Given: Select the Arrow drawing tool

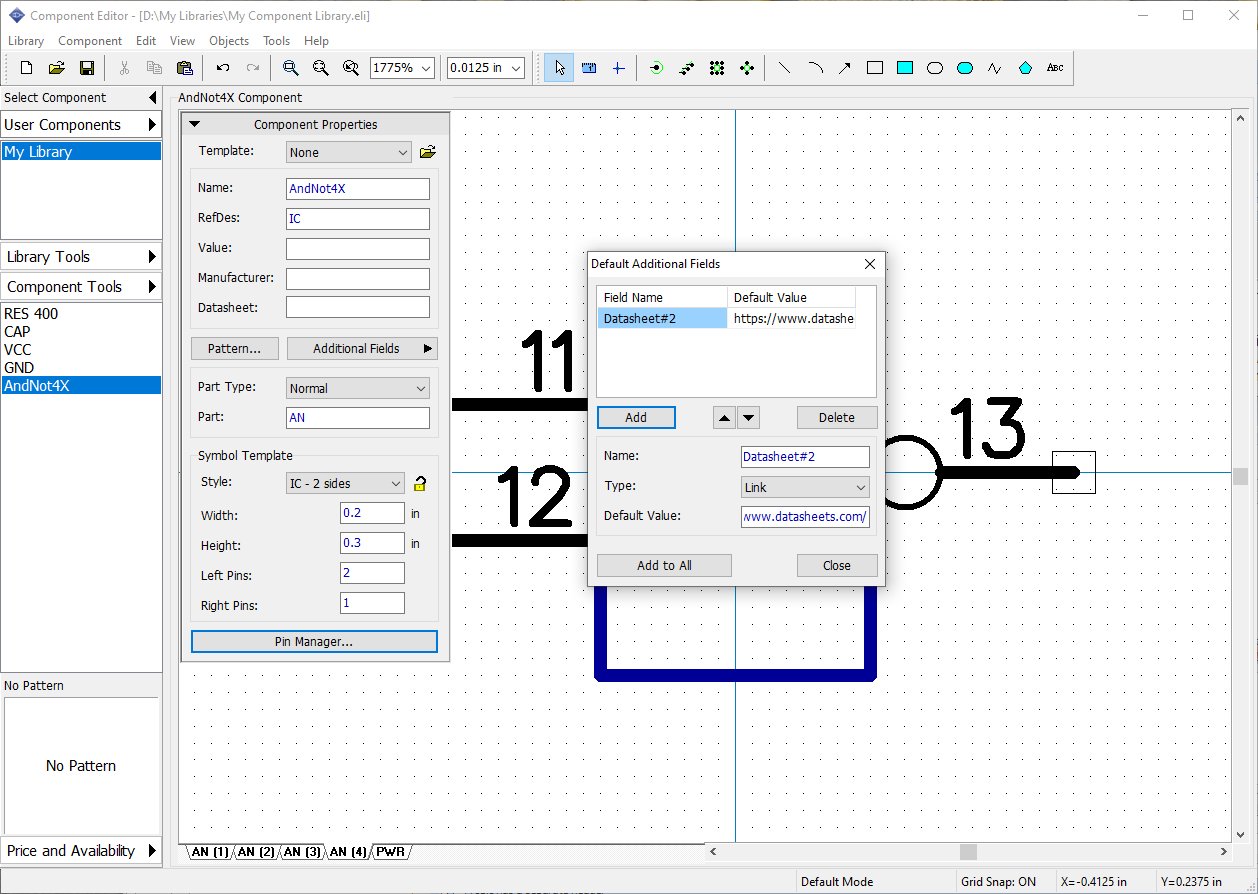Looking at the screenshot, I should pyautogui.click(x=845, y=68).
